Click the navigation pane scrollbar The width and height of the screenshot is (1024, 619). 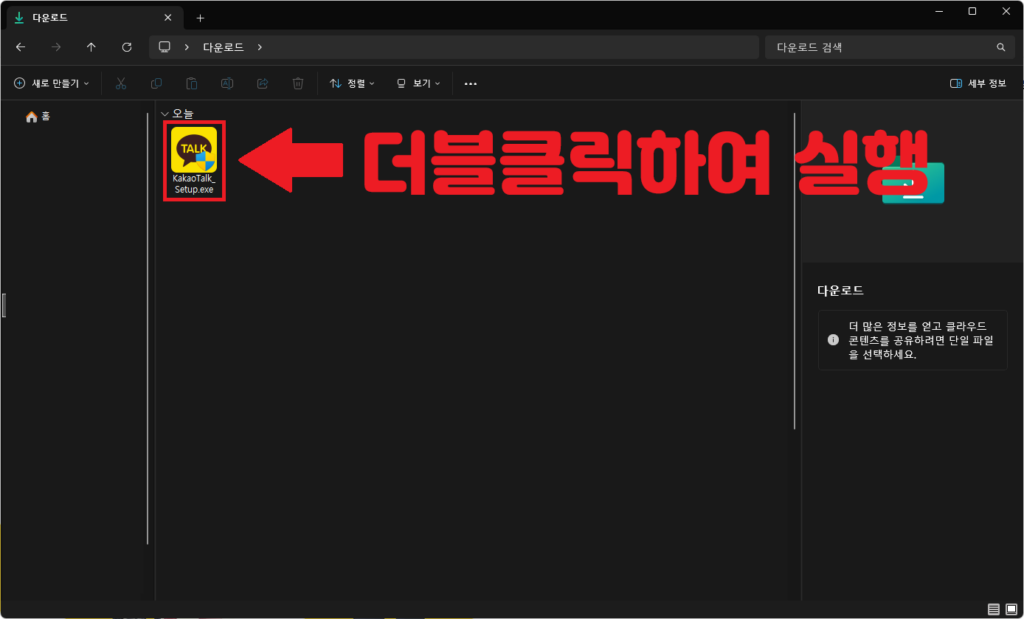[148, 328]
